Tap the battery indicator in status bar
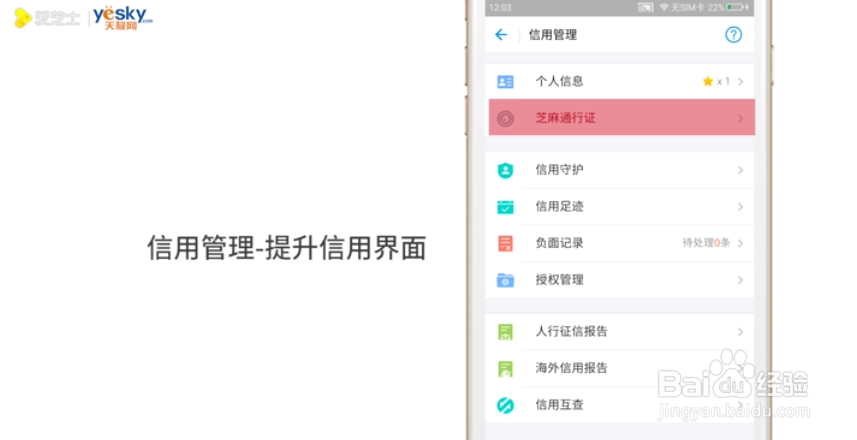The width and height of the screenshot is (857, 440). pyautogui.click(x=736, y=7)
